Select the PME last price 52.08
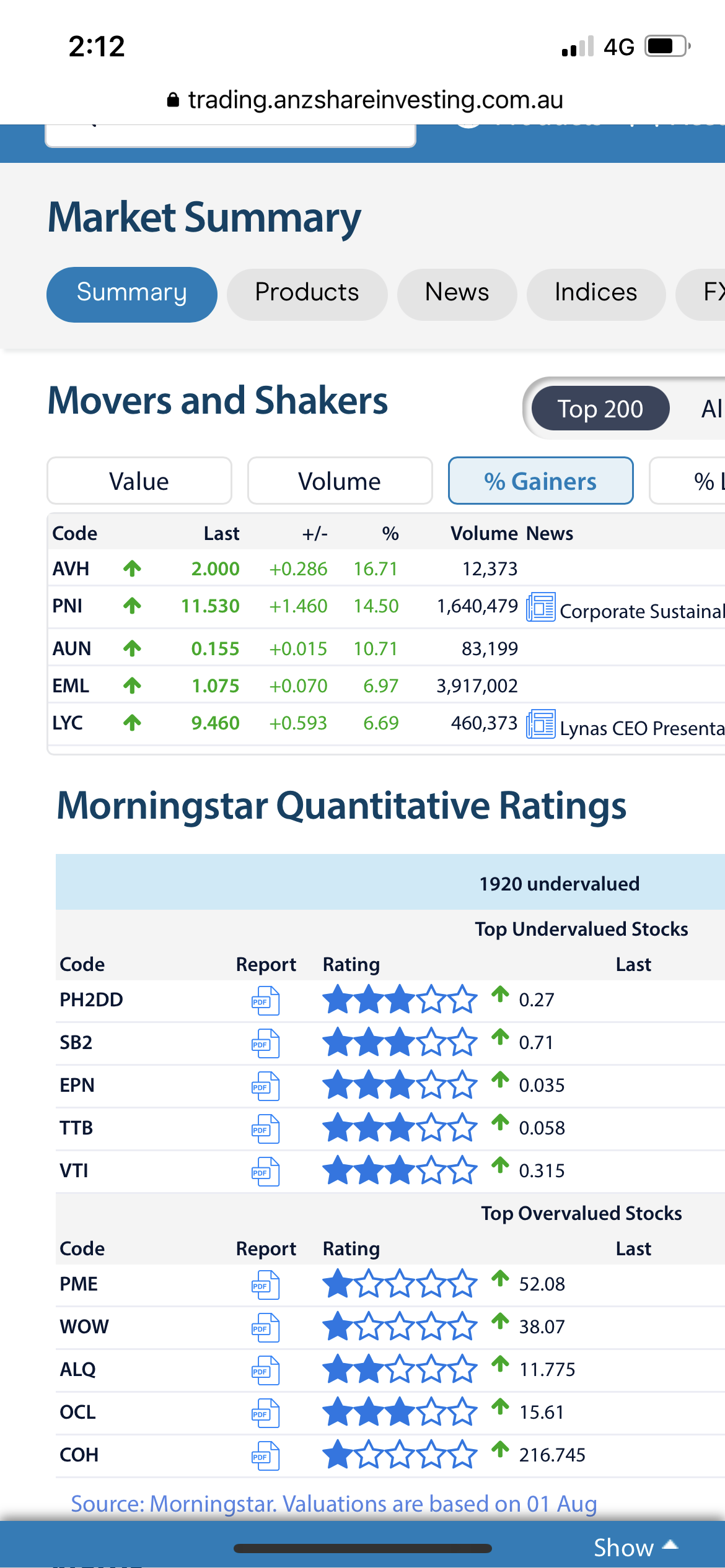Viewport: 725px width, 1568px height. 542,1284
